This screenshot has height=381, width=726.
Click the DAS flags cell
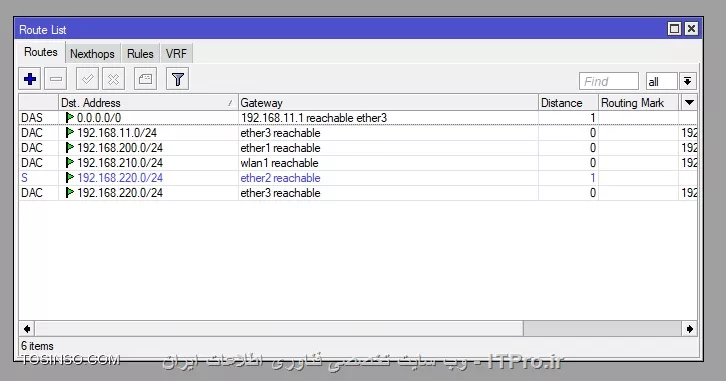pyautogui.click(x=39, y=118)
